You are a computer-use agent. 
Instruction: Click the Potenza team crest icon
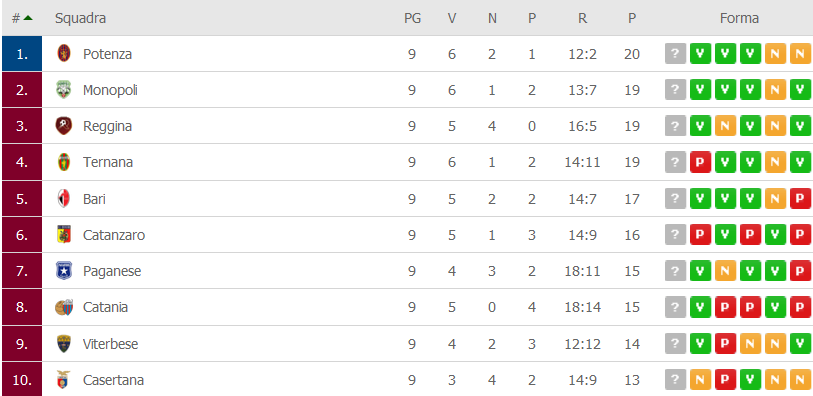pyautogui.click(x=64, y=53)
